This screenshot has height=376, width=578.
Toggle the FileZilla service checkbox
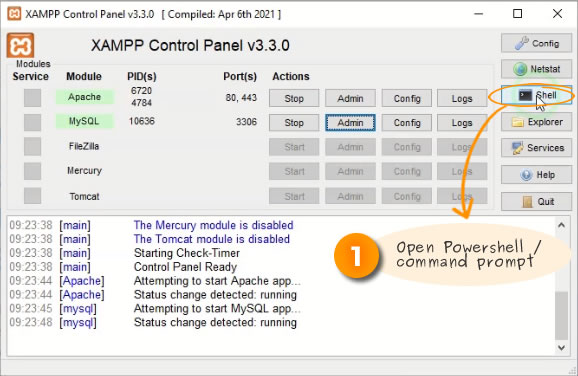tap(32, 146)
